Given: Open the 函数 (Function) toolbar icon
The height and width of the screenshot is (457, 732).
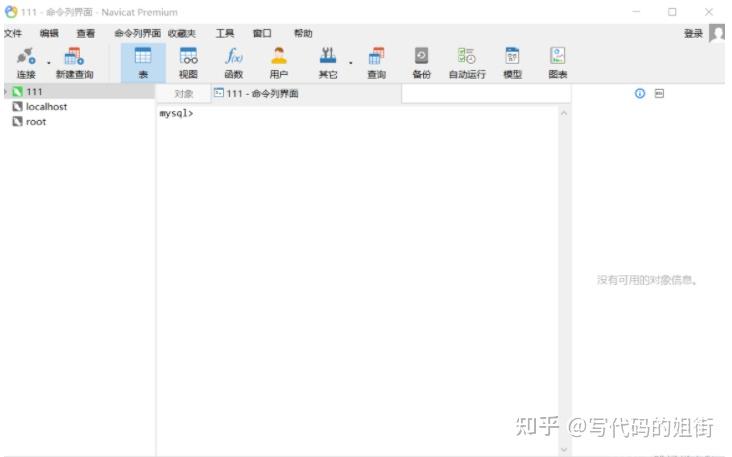Looking at the screenshot, I should click(233, 63).
